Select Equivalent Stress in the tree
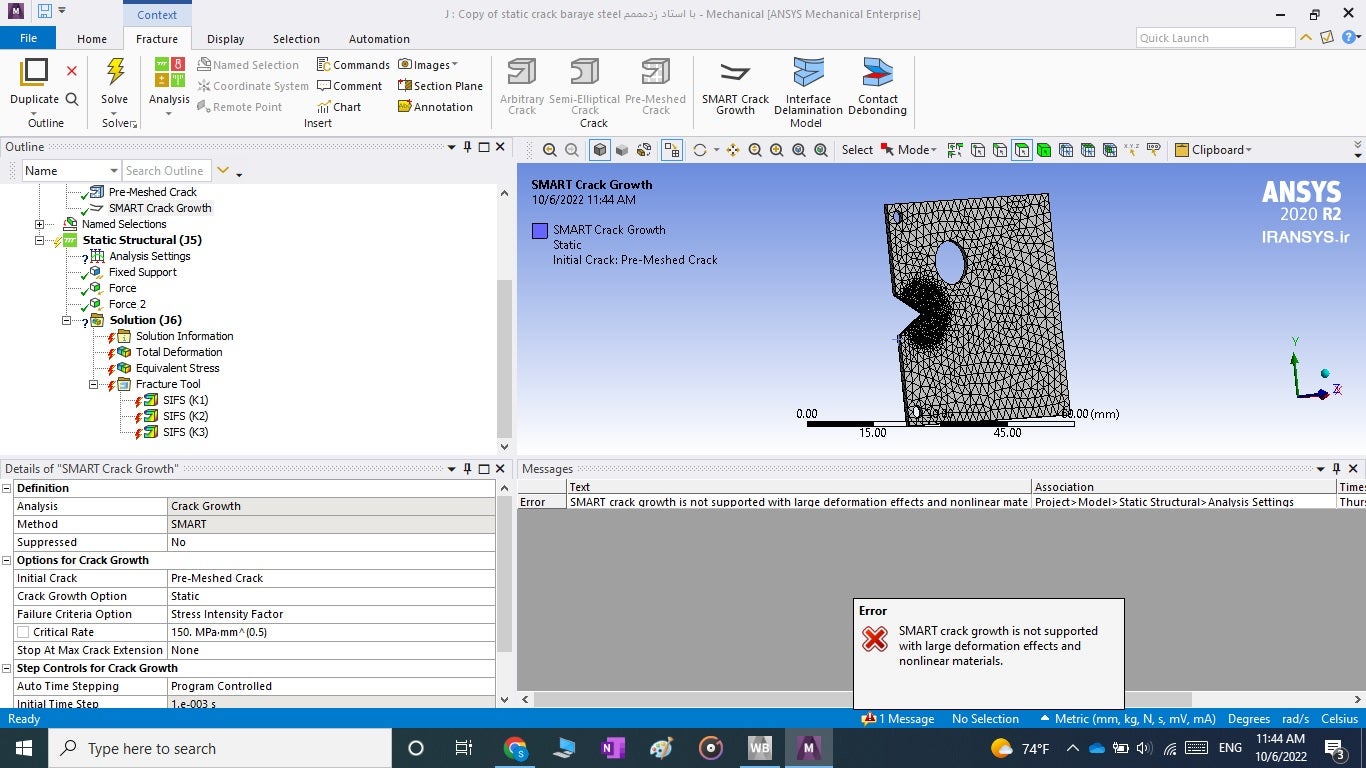Image resolution: width=1366 pixels, height=768 pixels. pos(177,368)
